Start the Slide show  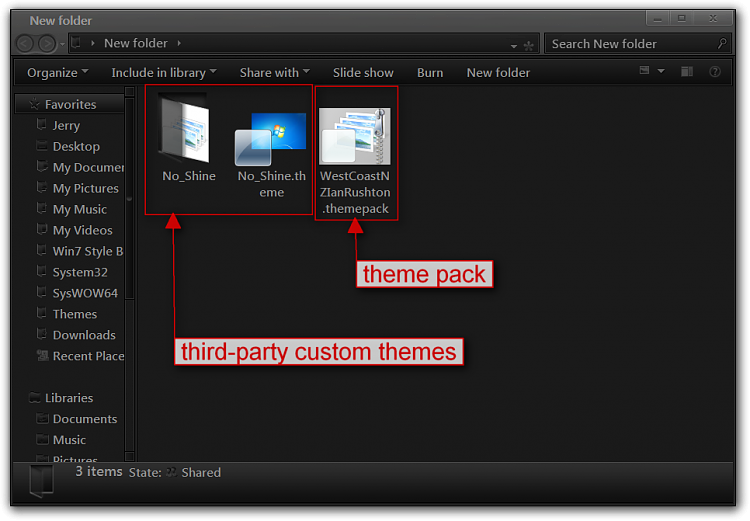[x=363, y=73]
